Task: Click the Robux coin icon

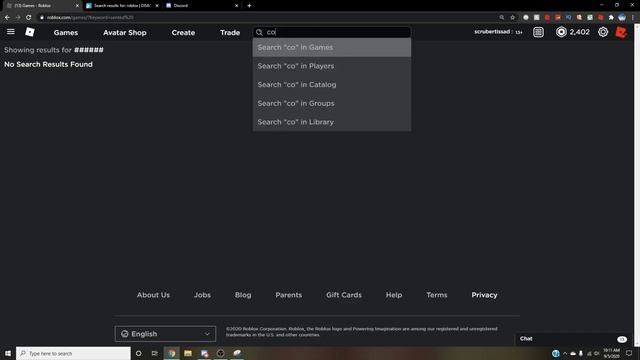Action: coord(561,32)
